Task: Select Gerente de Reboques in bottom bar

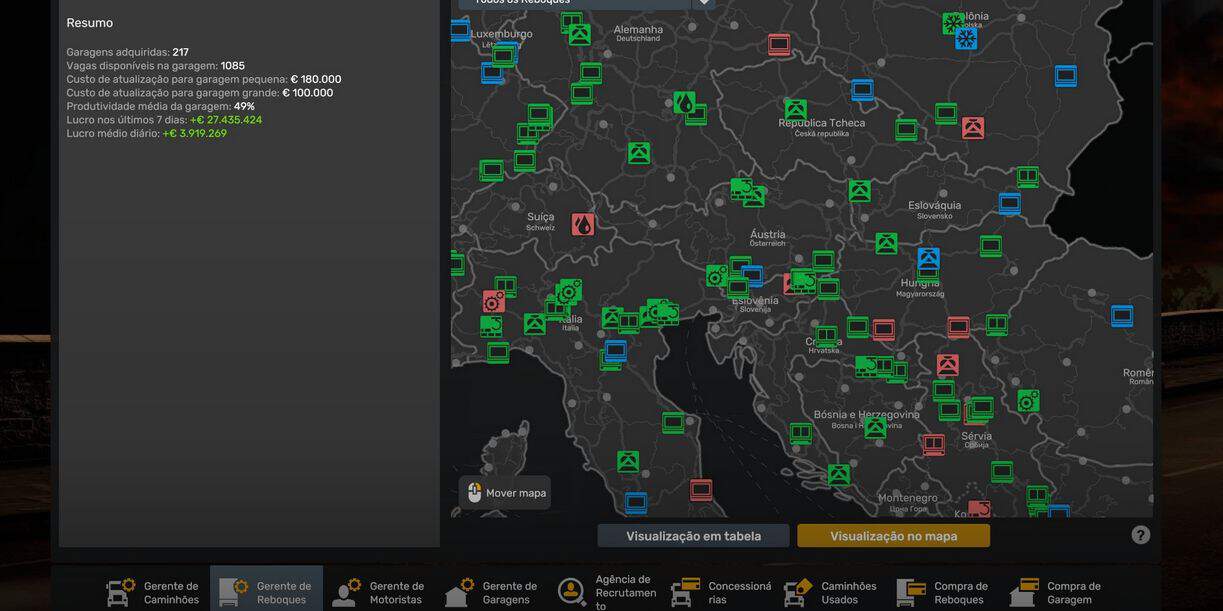Action: point(266,592)
